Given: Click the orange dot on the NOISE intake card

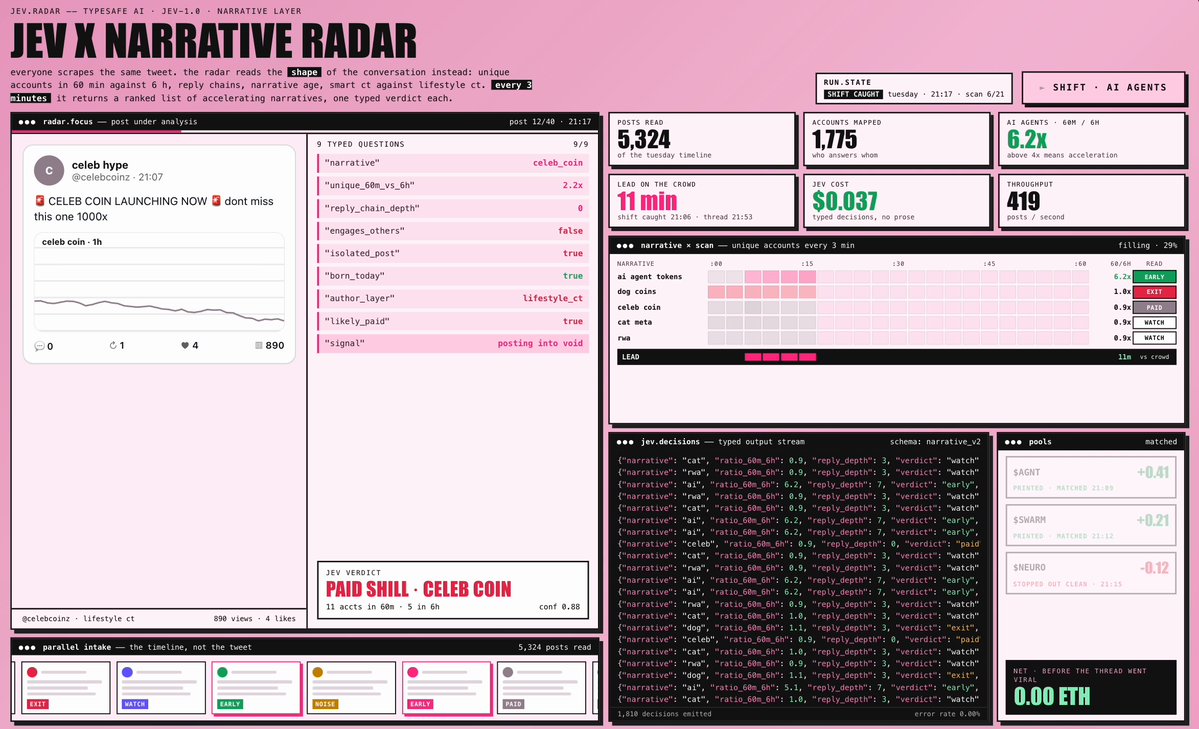Looking at the screenshot, I should (317, 672).
